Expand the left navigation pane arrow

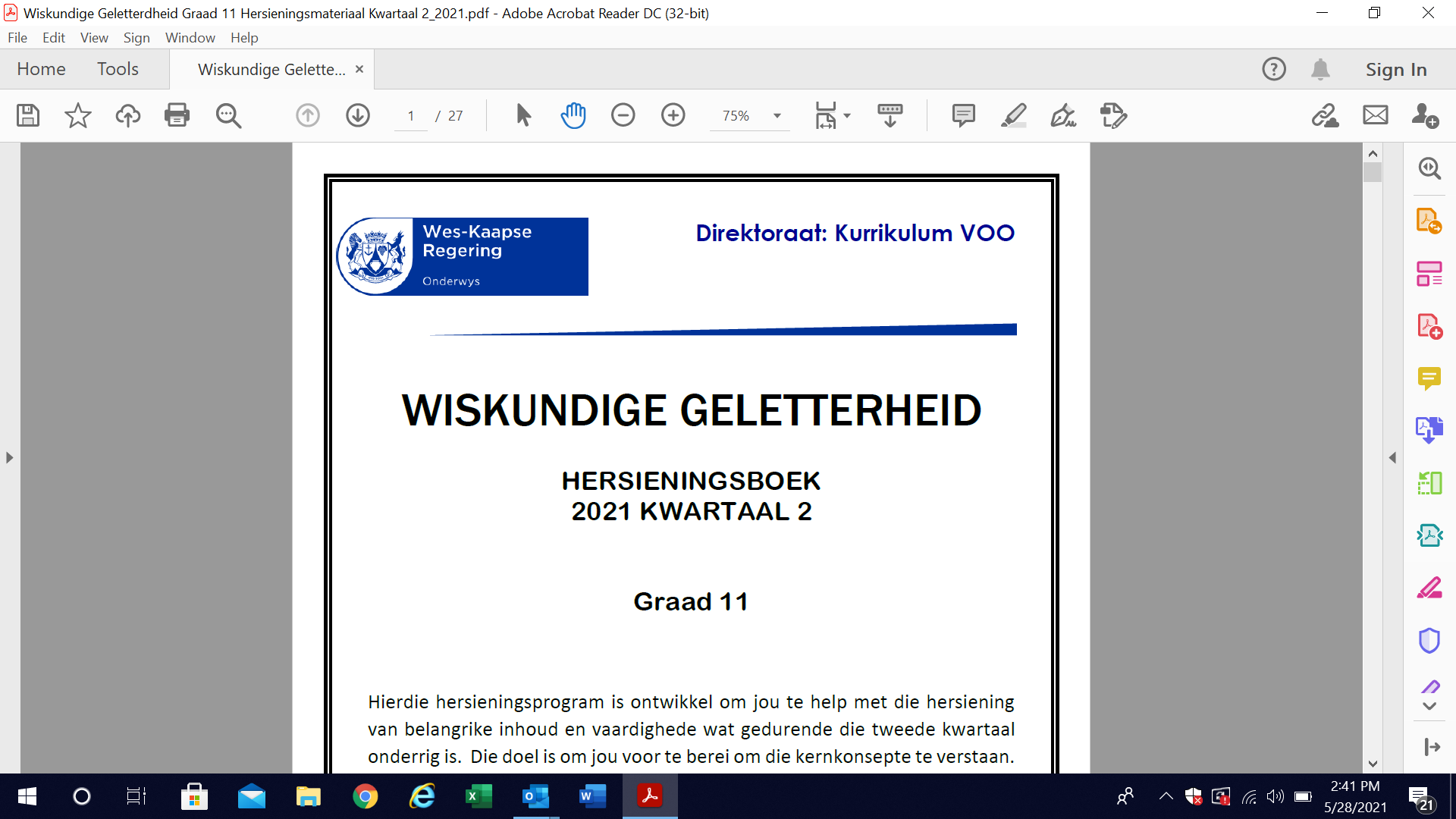[9, 457]
